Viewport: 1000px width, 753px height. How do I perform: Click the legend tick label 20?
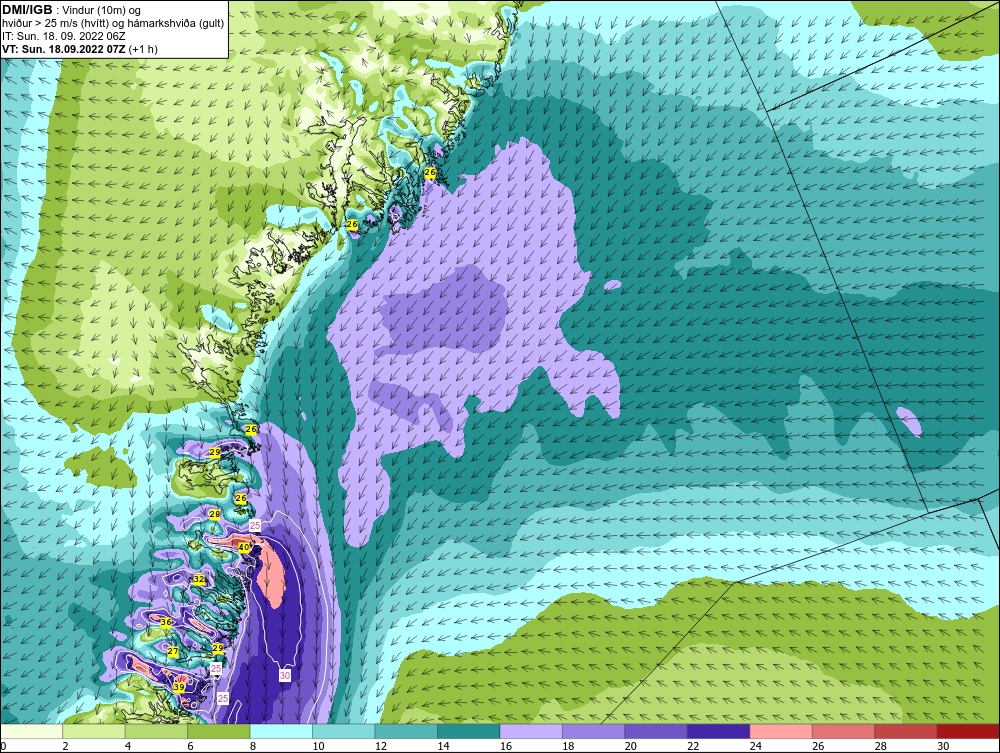(x=631, y=746)
